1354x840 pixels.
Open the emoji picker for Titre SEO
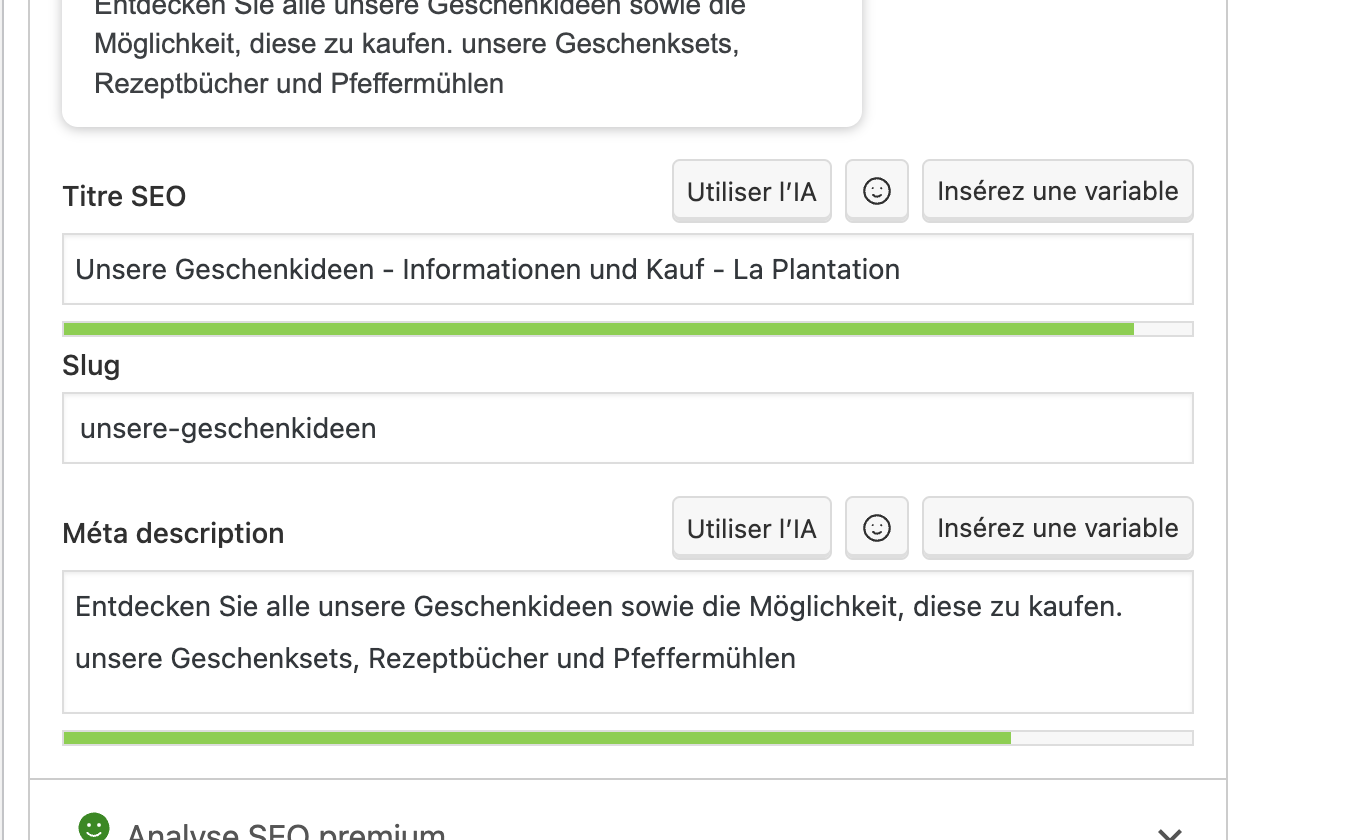(876, 190)
